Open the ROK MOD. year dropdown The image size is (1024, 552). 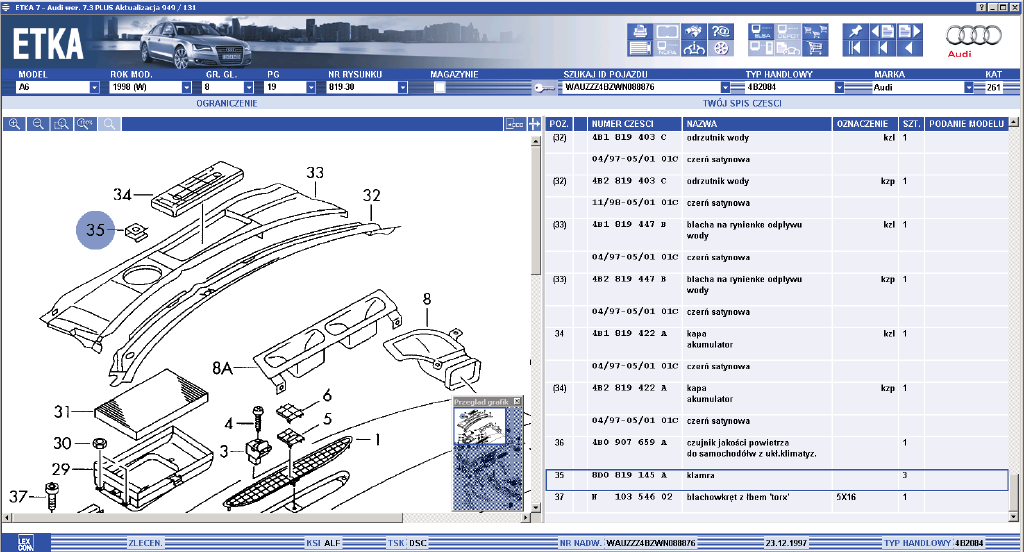pos(186,88)
